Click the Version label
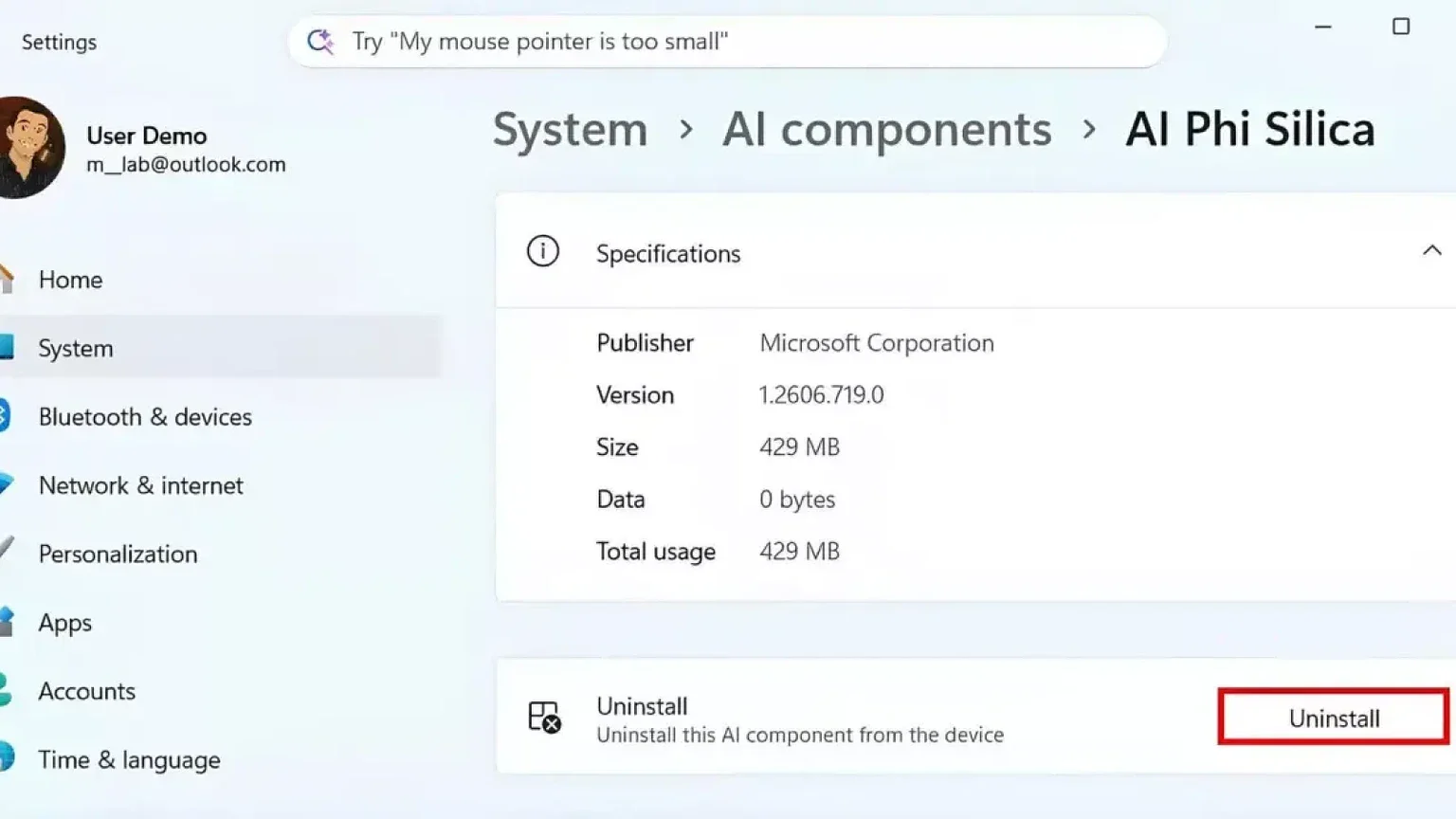This screenshot has height=819, width=1456. (635, 394)
